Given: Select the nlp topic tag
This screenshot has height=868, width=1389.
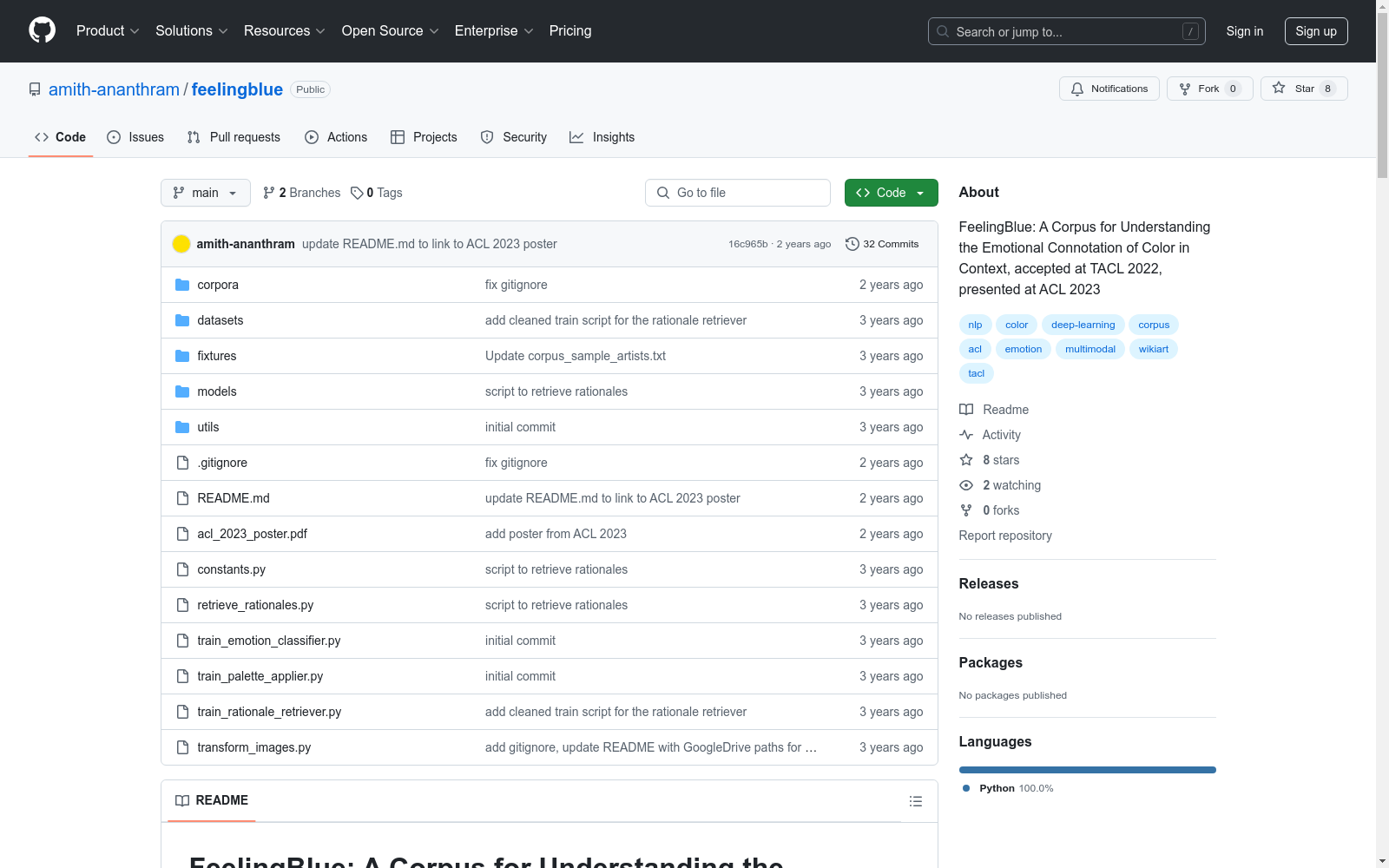Looking at the screenshot, I should pyautogui.click(x=976, y=325).
